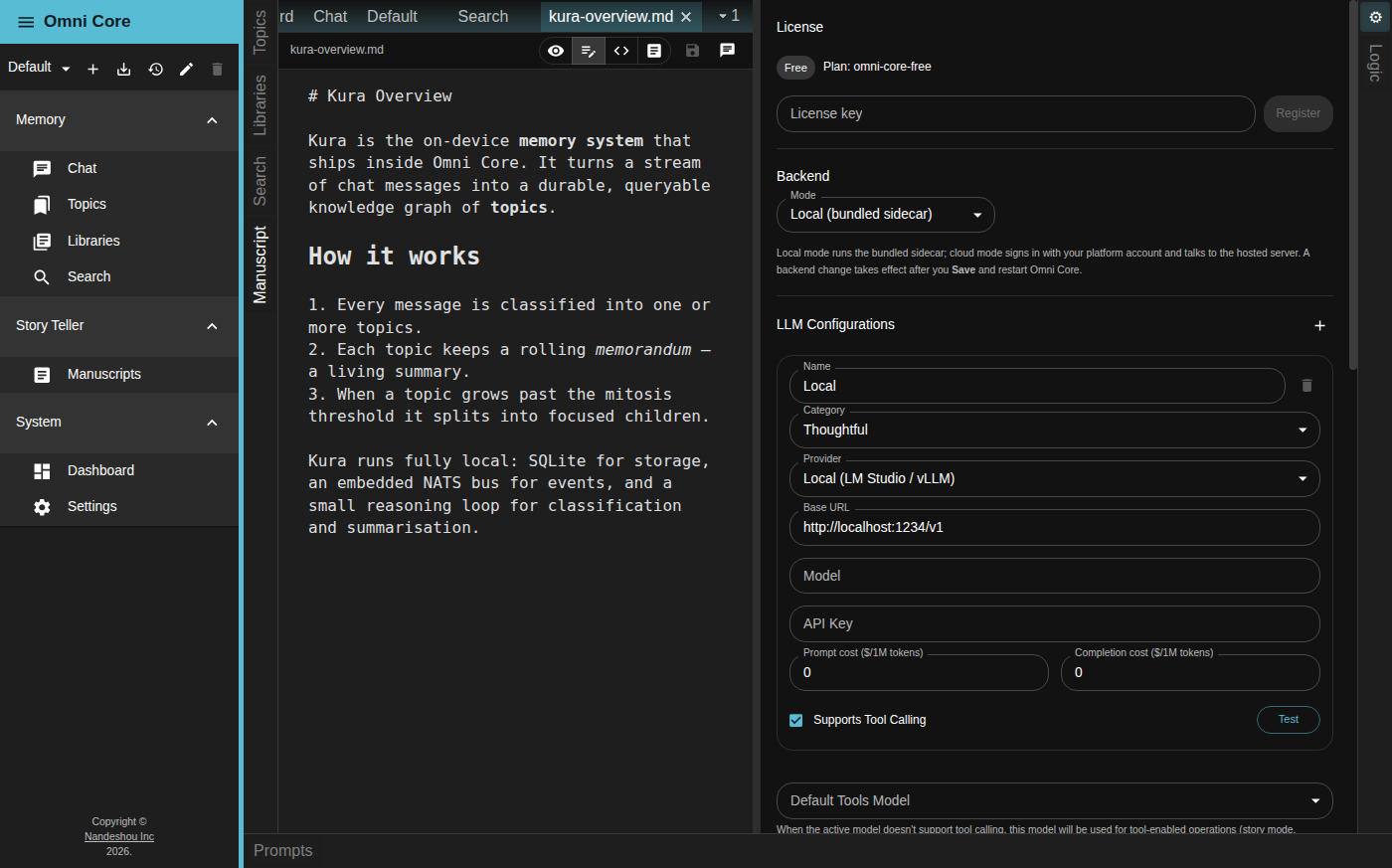
Task: Open the vertical Search side tab
Action: click(x=261, y=181)
